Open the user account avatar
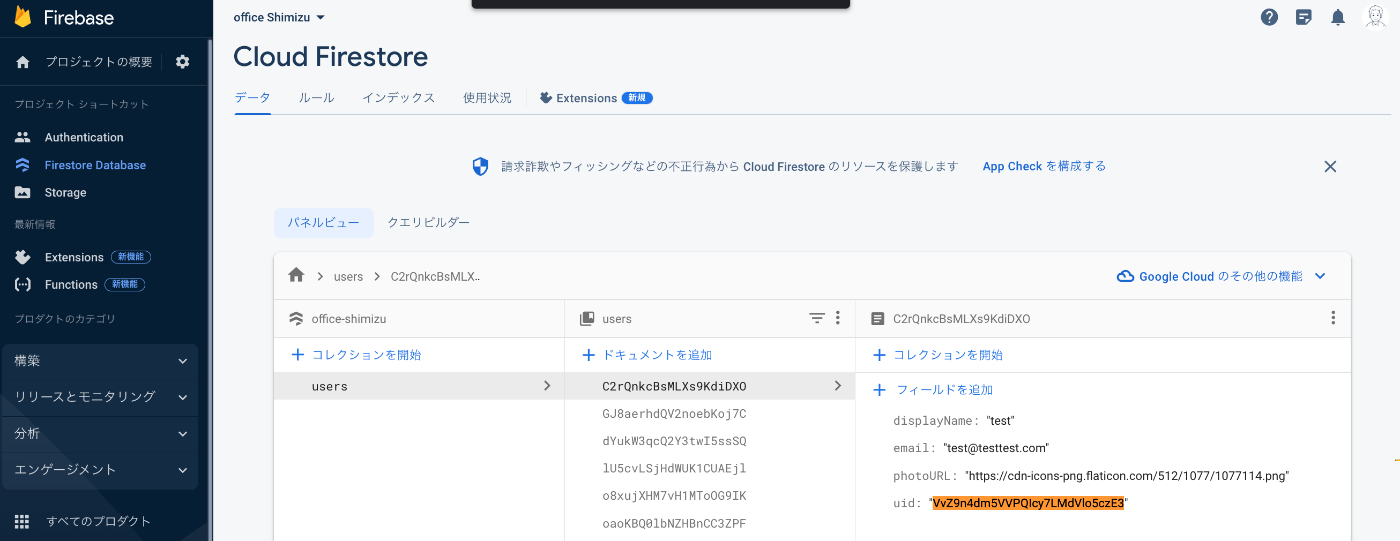Viewport: 1400px width, 541px height. [1376, 16]
